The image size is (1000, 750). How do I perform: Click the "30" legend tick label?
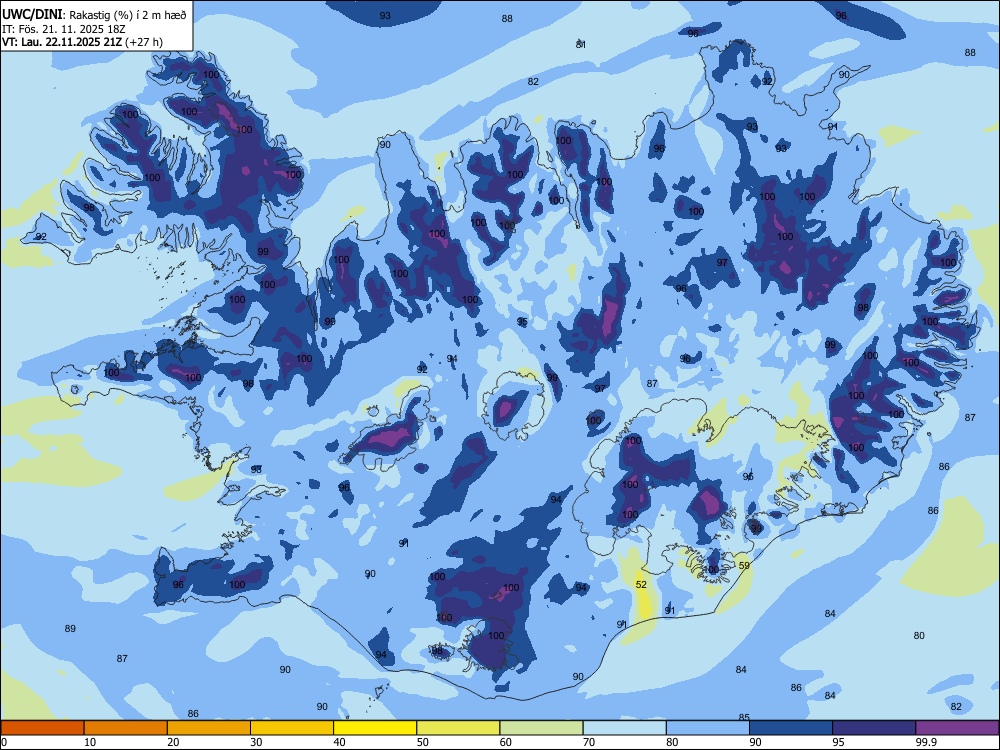point(256,742)
